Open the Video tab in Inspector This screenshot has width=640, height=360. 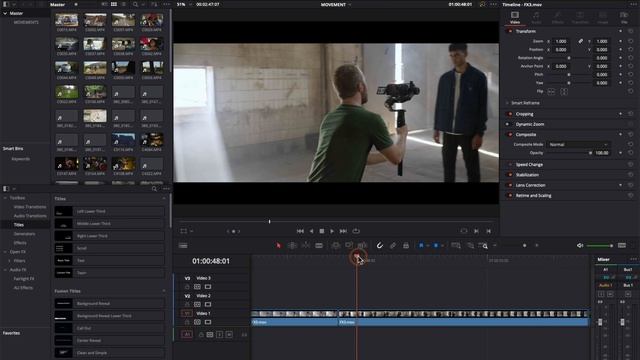(515, 18)
